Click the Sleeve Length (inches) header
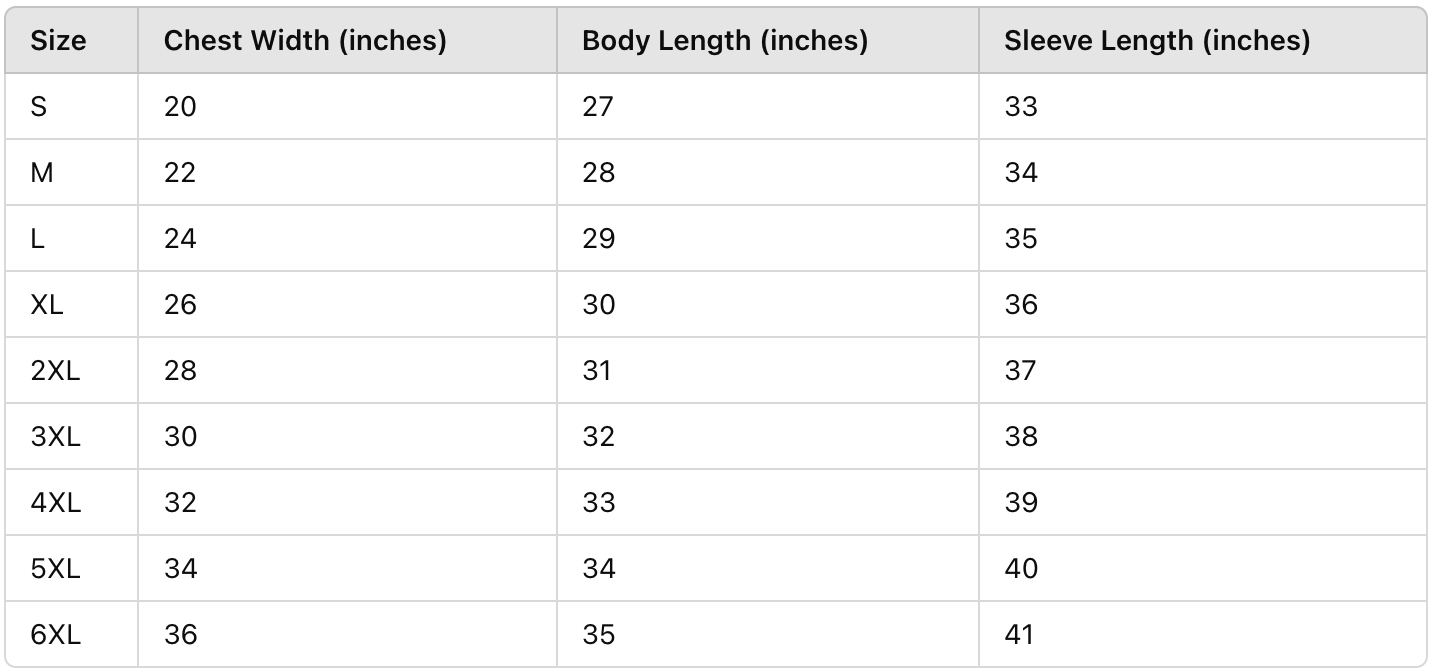1430x668 pixels. point(1157,41)
